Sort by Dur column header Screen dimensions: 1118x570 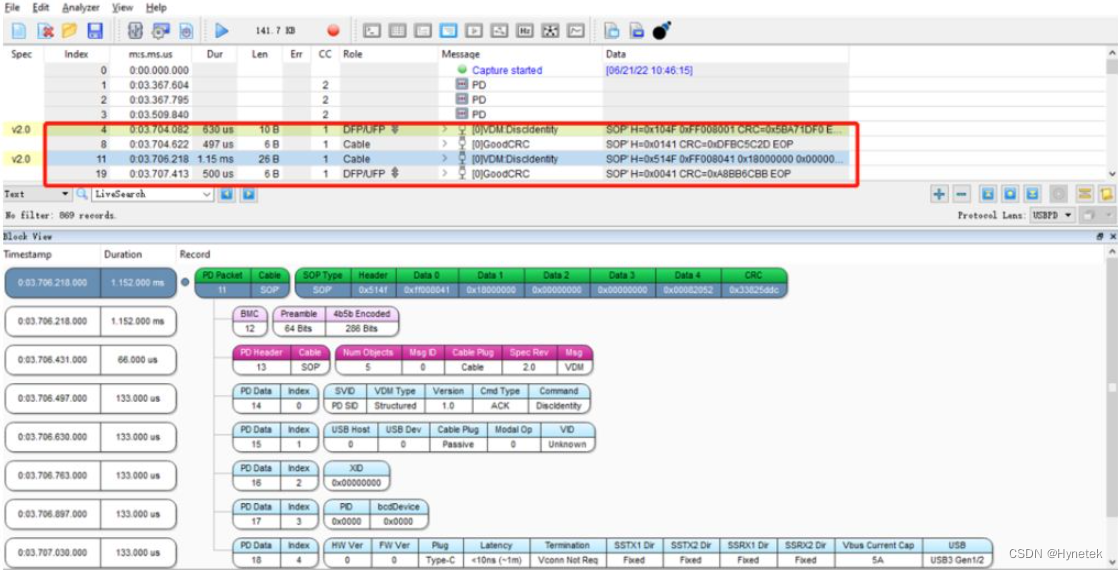tap(215, 54)
